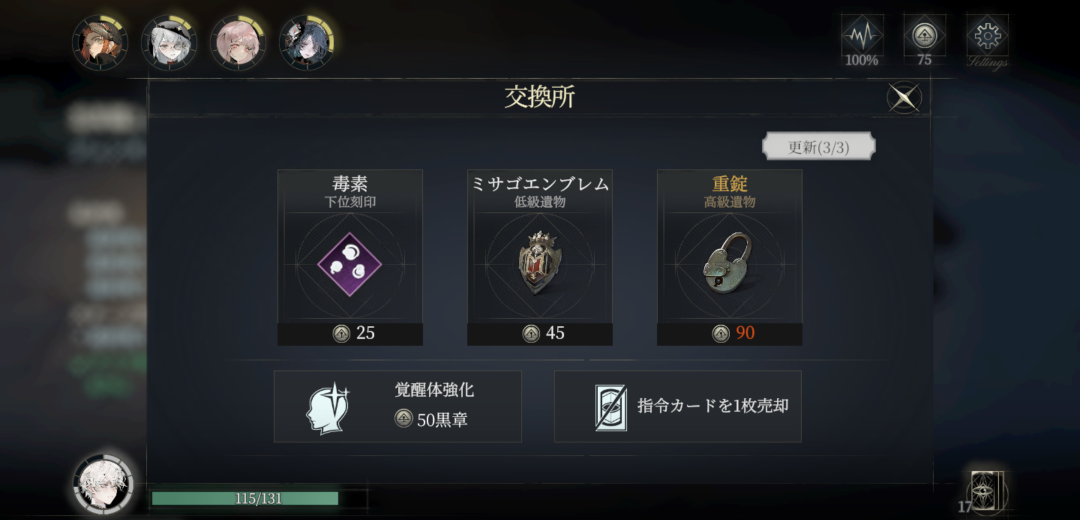Select the silver-haired character portrait
The height and width of the screenshot is (520, 1080).
169,43
